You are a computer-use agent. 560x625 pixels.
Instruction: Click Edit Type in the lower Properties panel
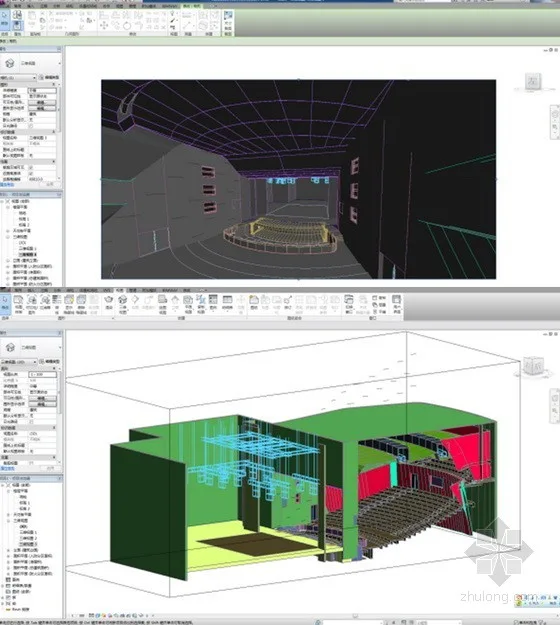(50, 362)
